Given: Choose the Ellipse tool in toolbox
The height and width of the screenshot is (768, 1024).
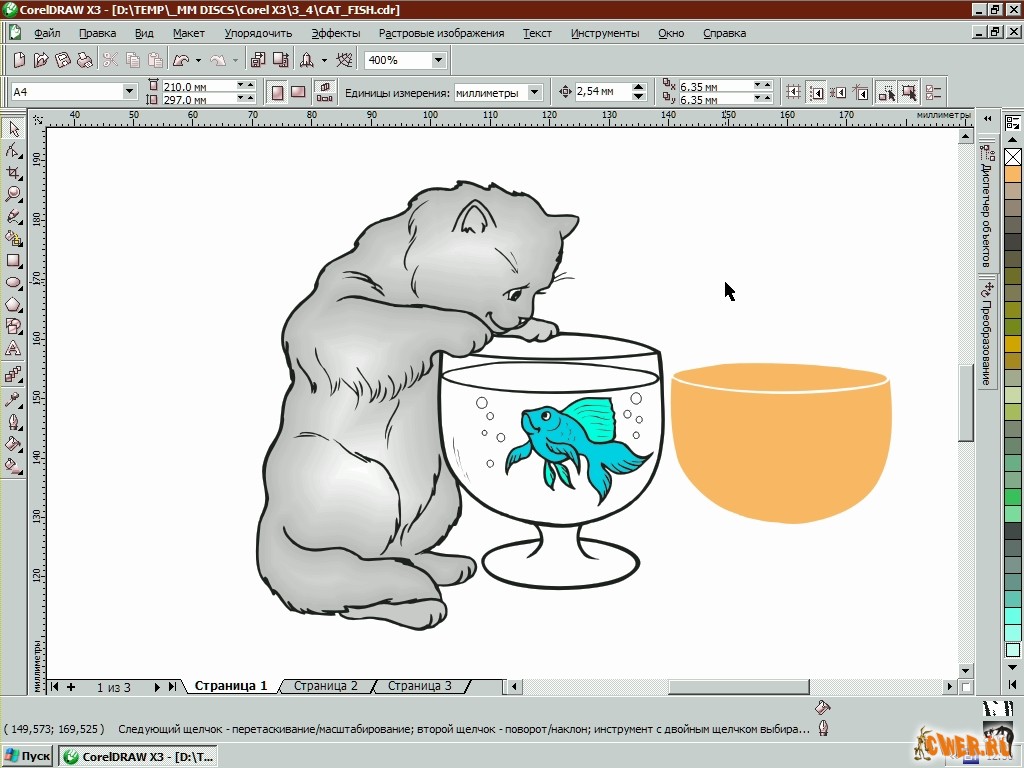Looking at the screenshot, I should pyautogui.click(x=14, y=282).
